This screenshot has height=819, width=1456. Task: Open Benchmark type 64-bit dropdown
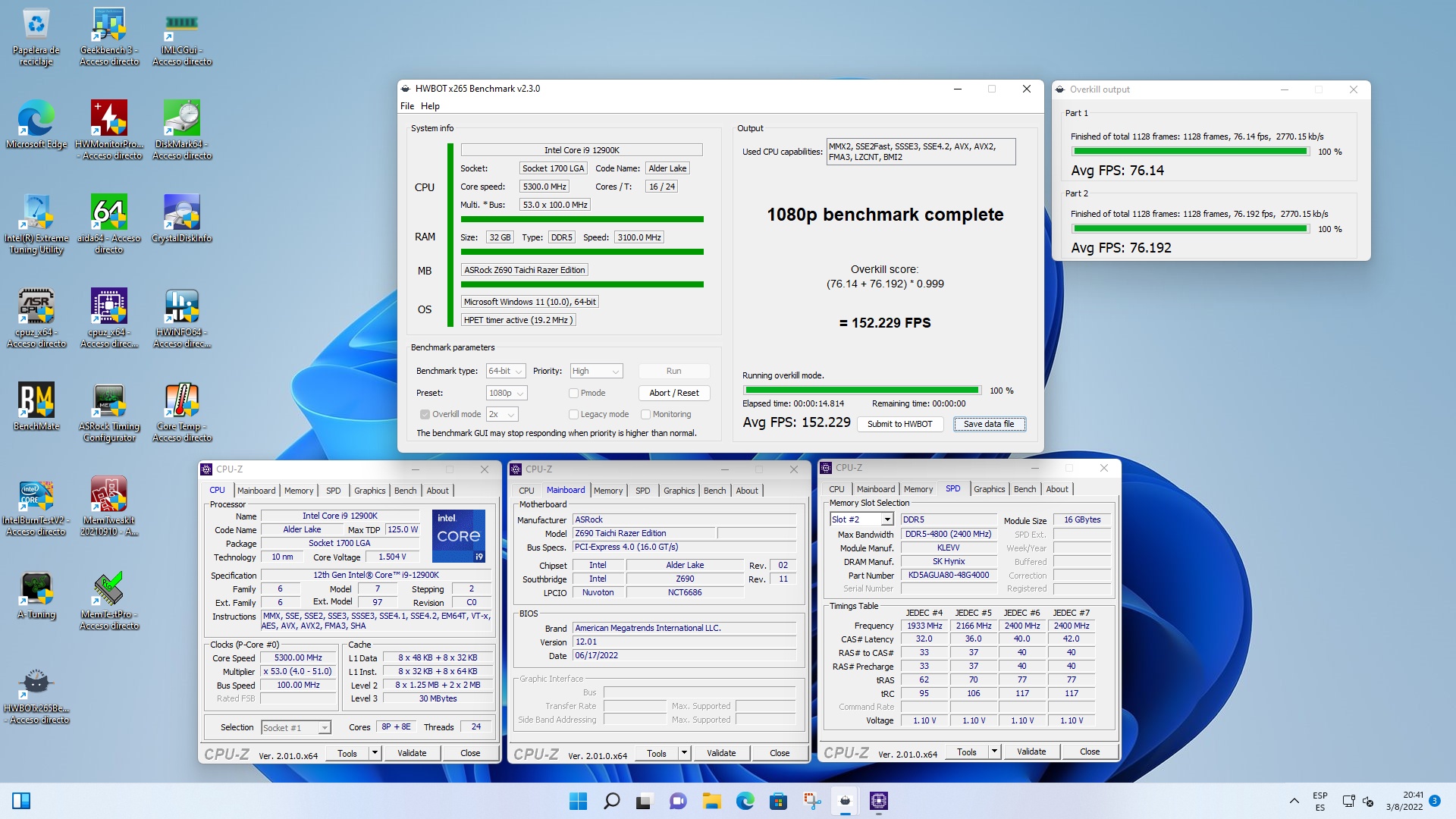506,371
